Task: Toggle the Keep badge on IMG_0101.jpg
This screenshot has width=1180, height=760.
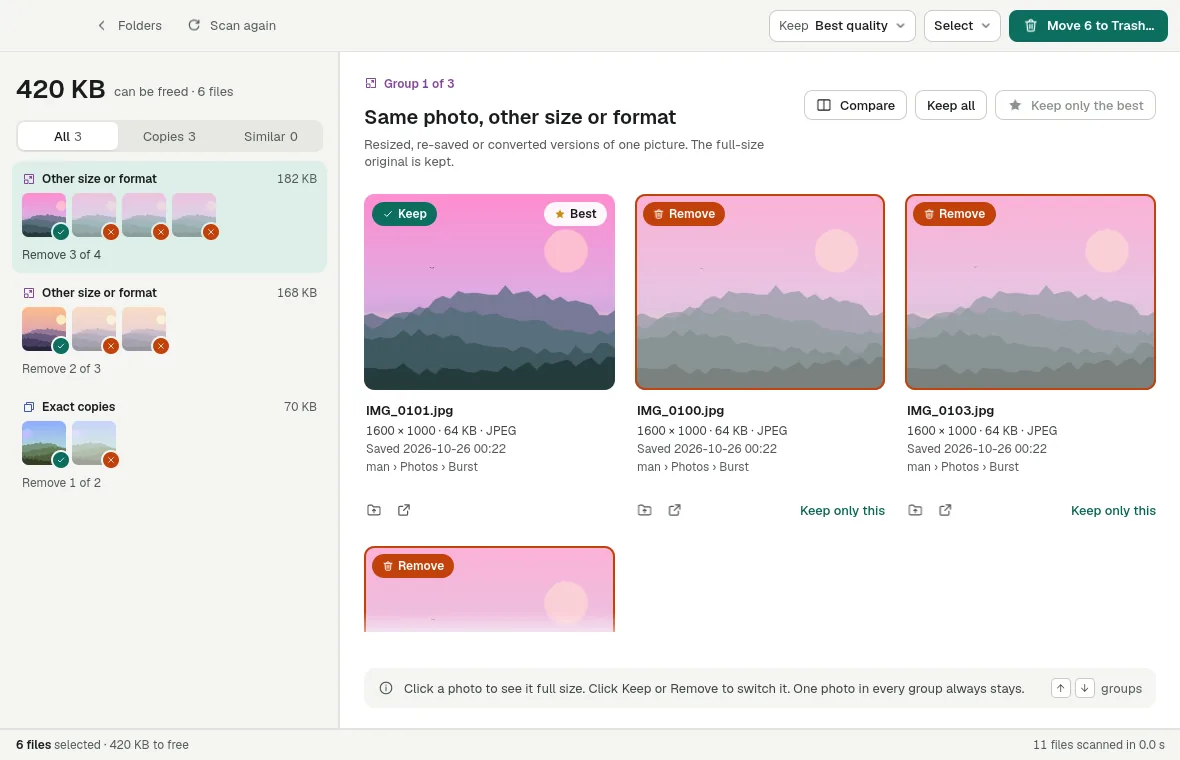Action: pyautogui.click(x=404, y=214)
